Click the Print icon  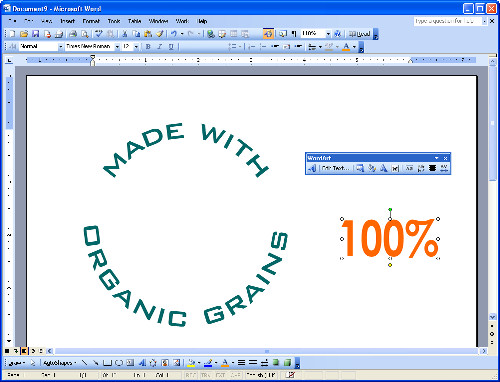point(73,34)
